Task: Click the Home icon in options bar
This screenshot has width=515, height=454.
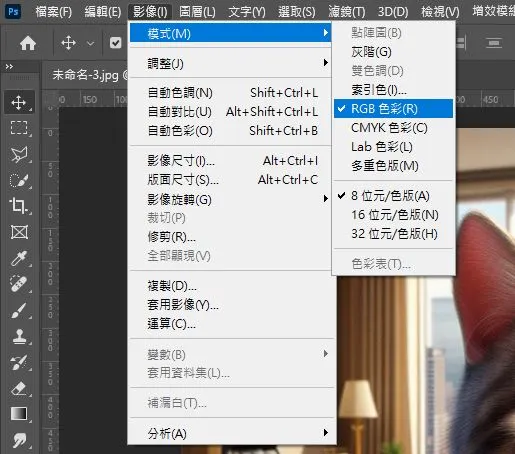Action: [x=28, y=43]
